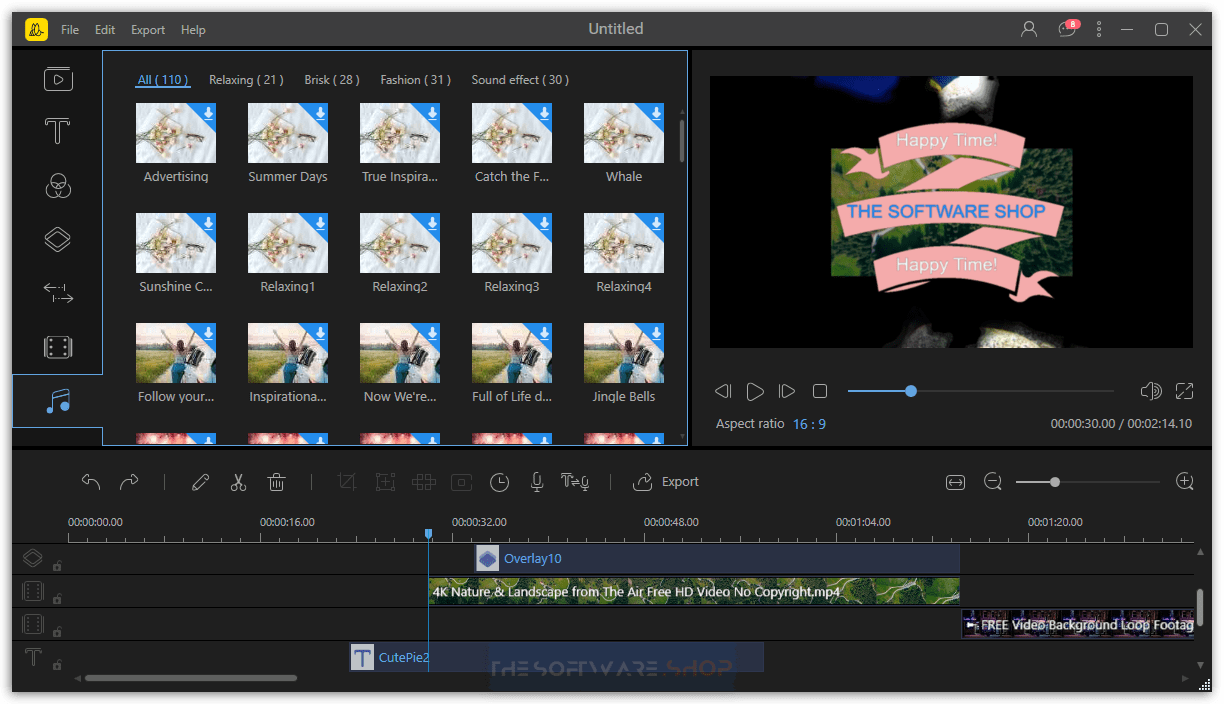This screenshot has width=1224, height=704.
Task: Click the Text to speech icon
Action: [575, 482]
